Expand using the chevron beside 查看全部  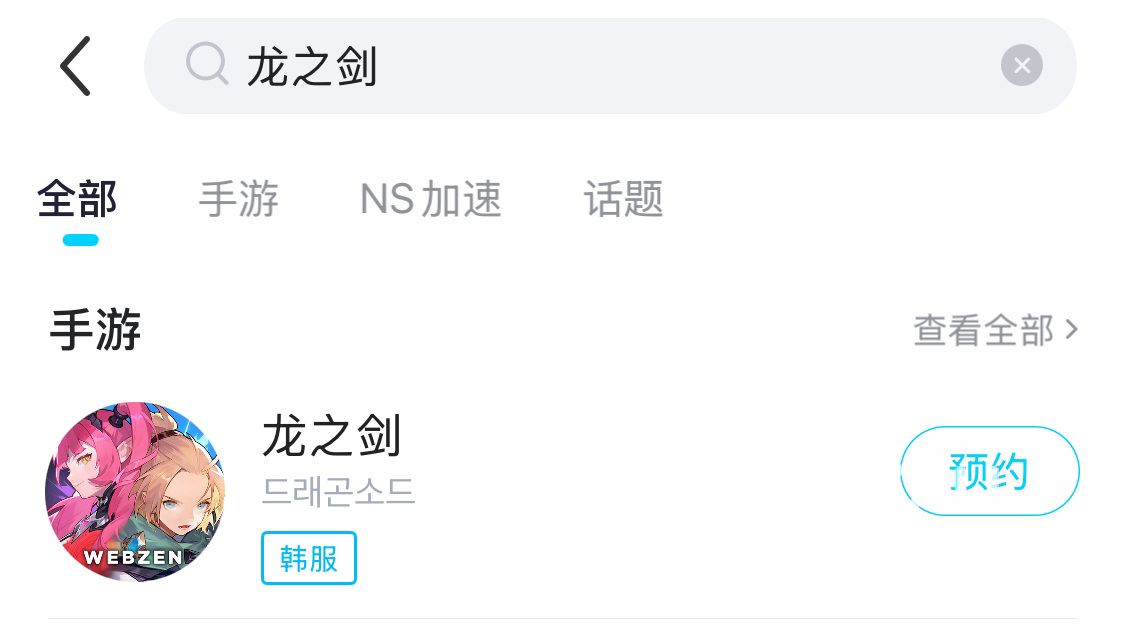pyautogui.click(x=1072, y=329)
